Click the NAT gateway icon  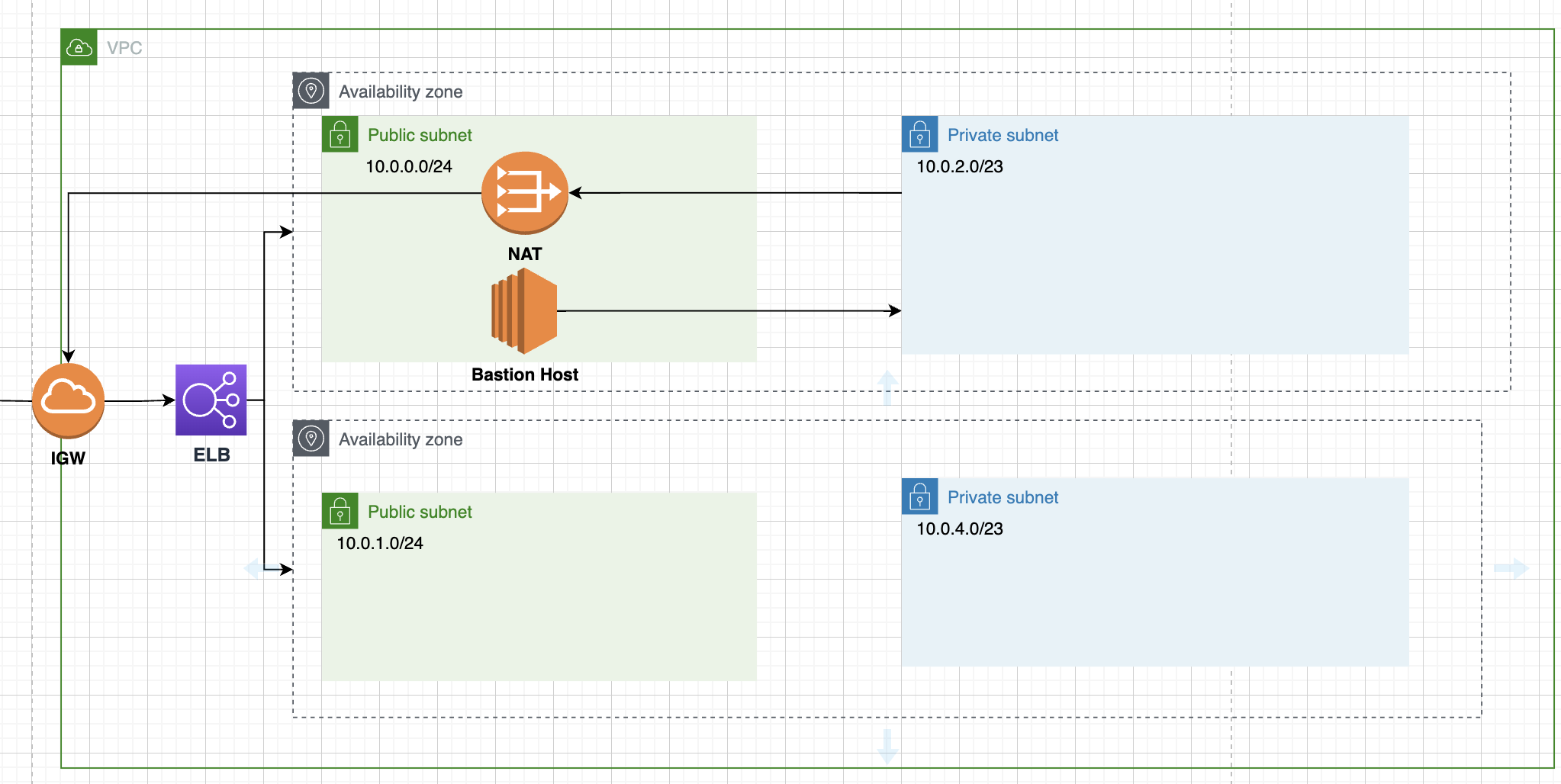(525, 193)
